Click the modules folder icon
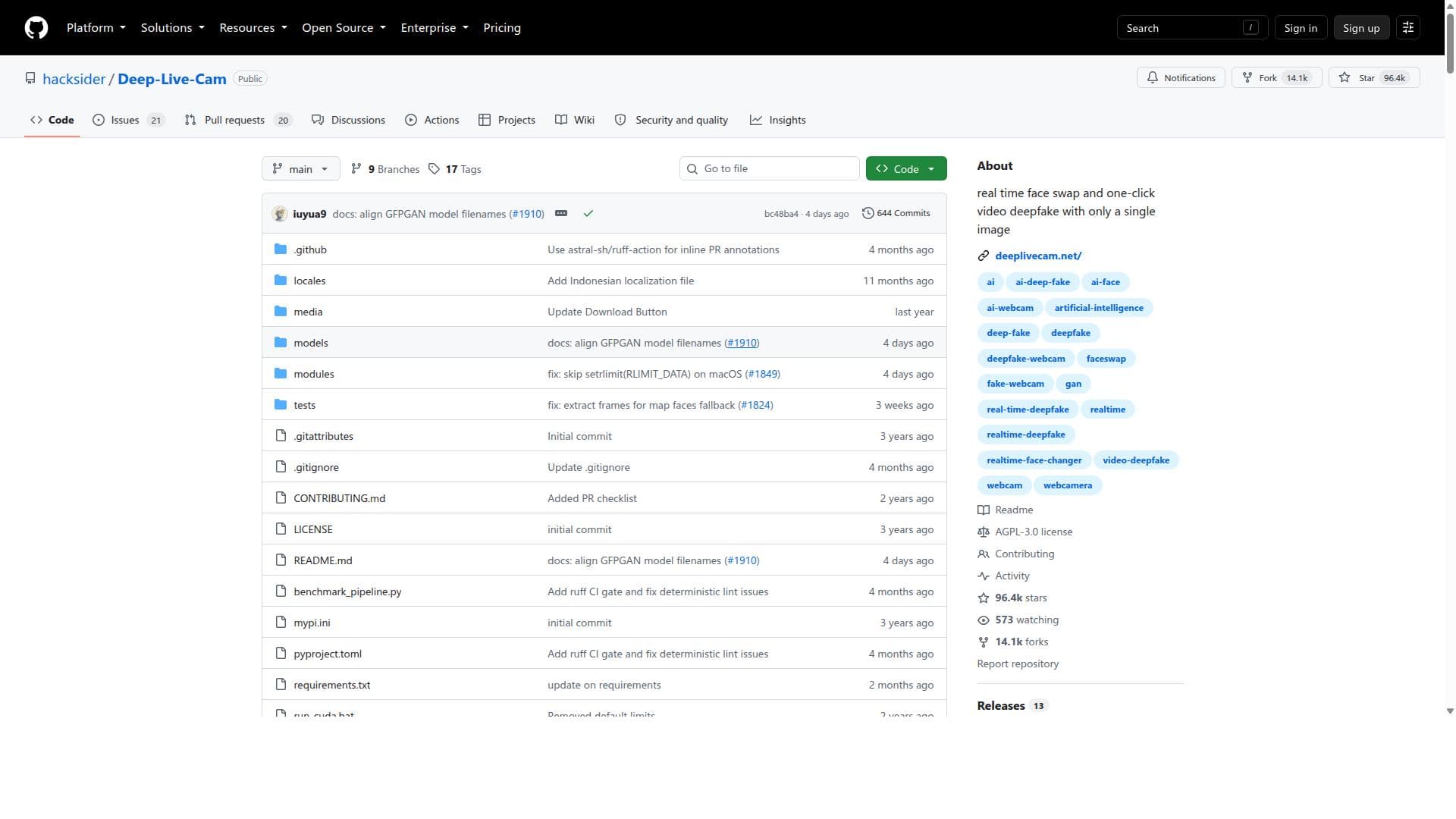 281,374
